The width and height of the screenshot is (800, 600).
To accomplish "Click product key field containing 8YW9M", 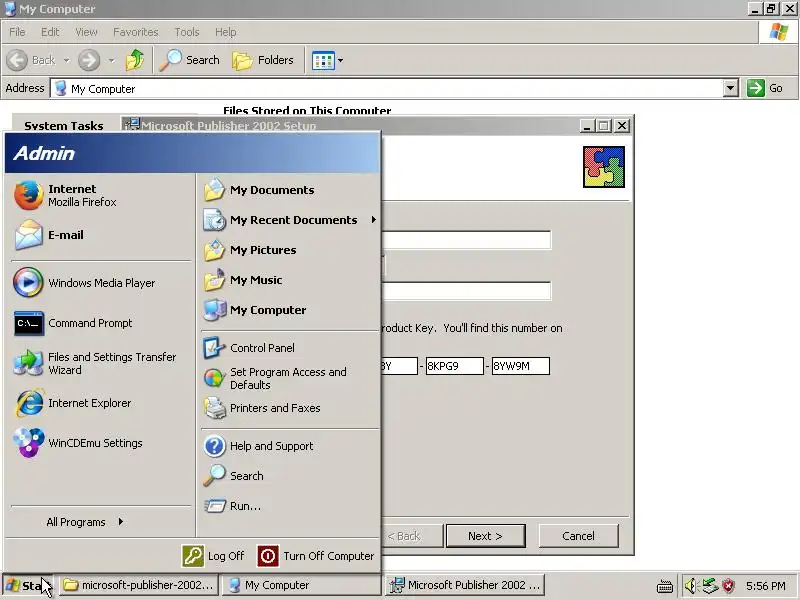I will click(x=520, y=366).
